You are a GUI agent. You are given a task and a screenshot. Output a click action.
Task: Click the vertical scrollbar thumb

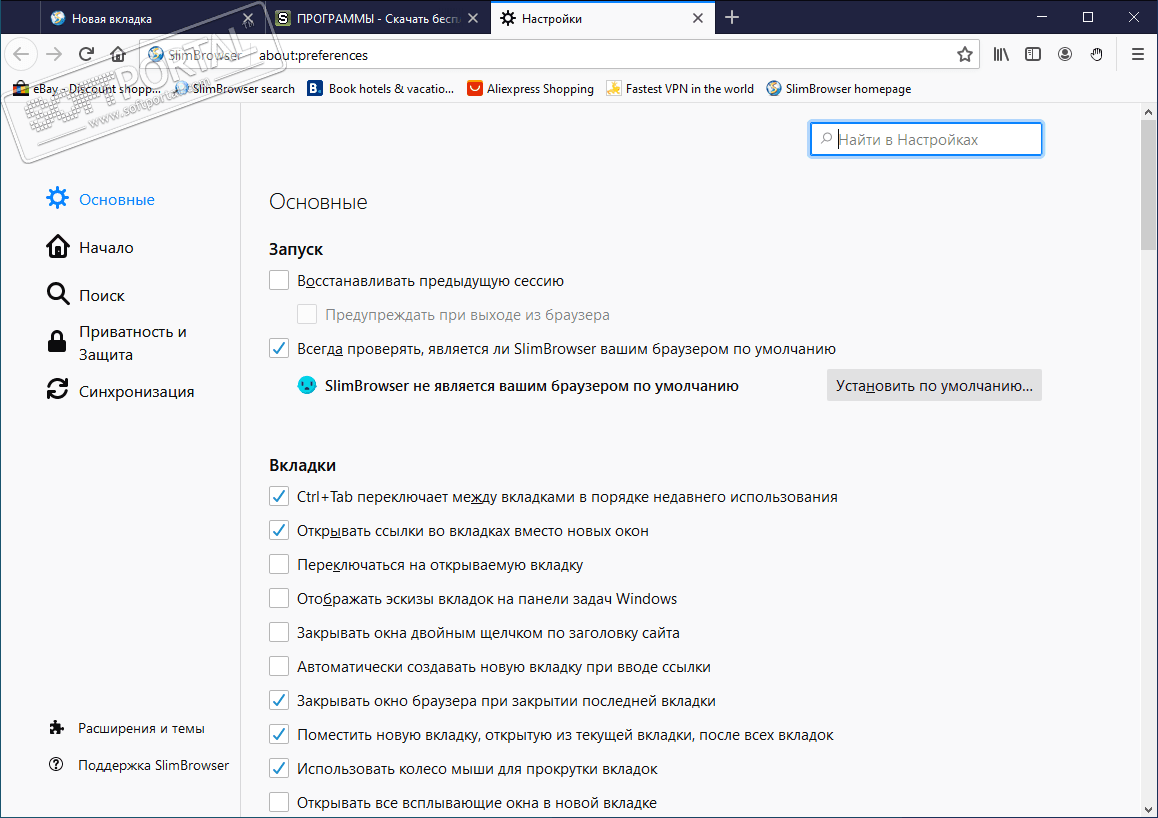point(1148,186)
